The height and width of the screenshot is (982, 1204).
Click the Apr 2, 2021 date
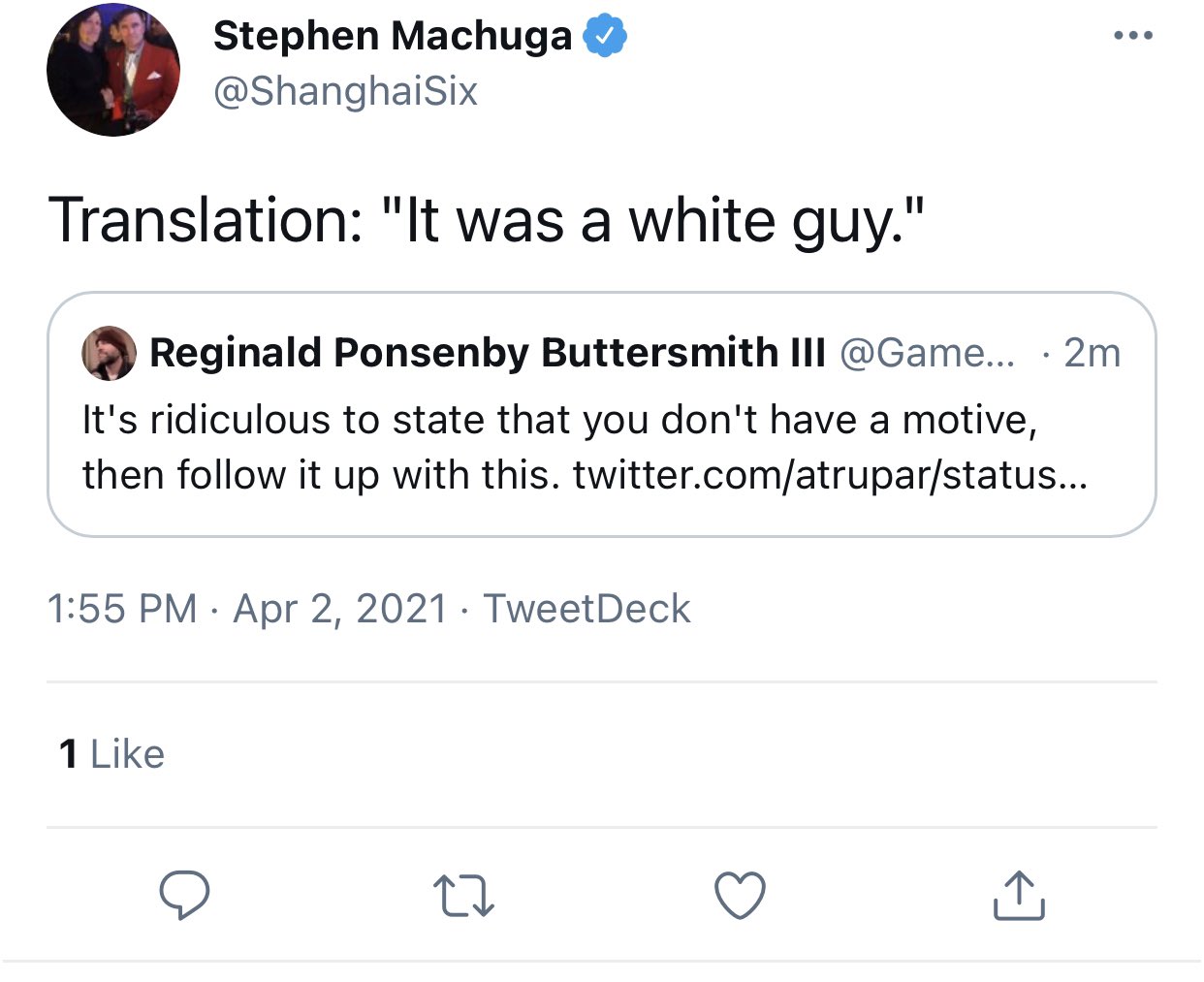(x=340, y=609)
